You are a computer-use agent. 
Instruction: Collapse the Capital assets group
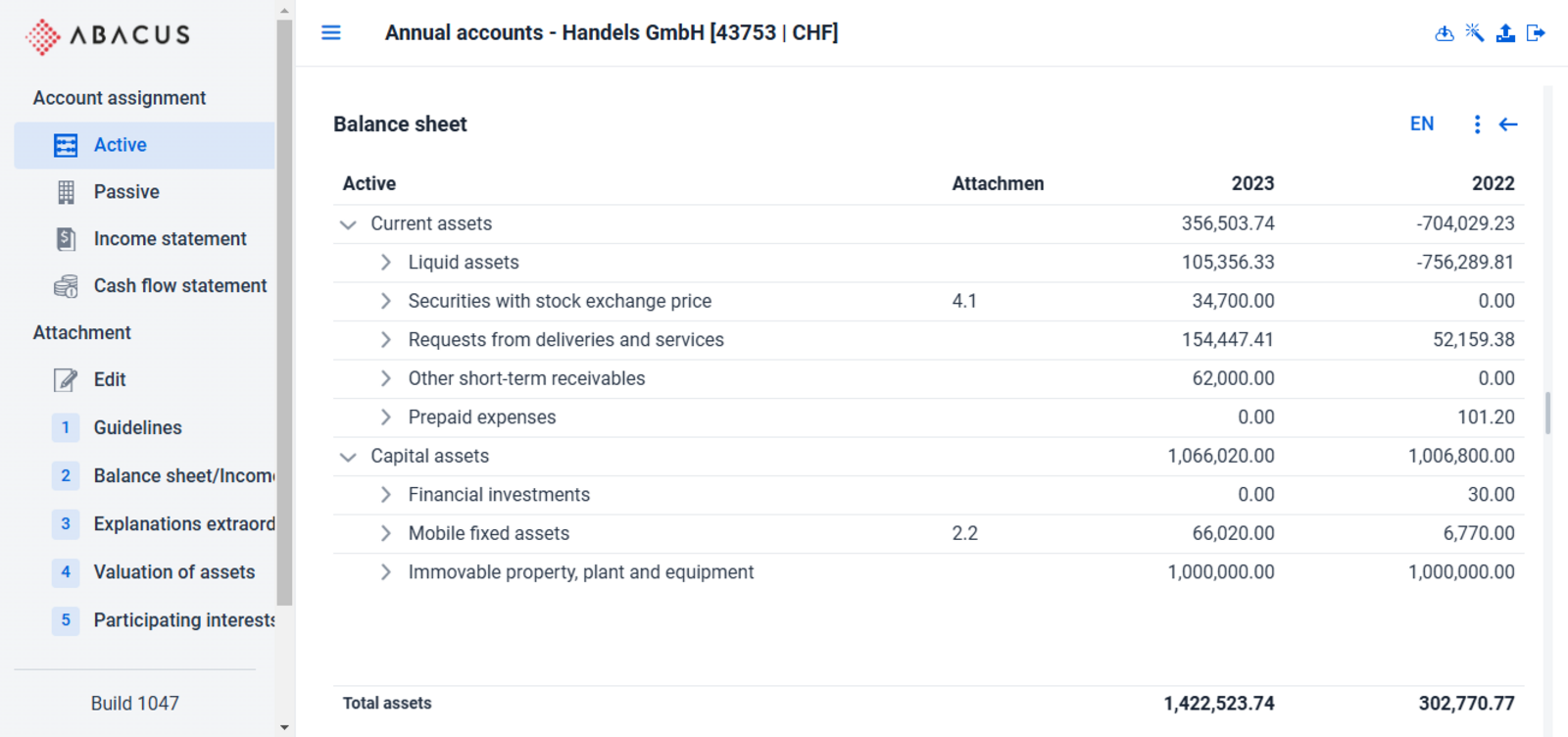click(x=348, y=457)
